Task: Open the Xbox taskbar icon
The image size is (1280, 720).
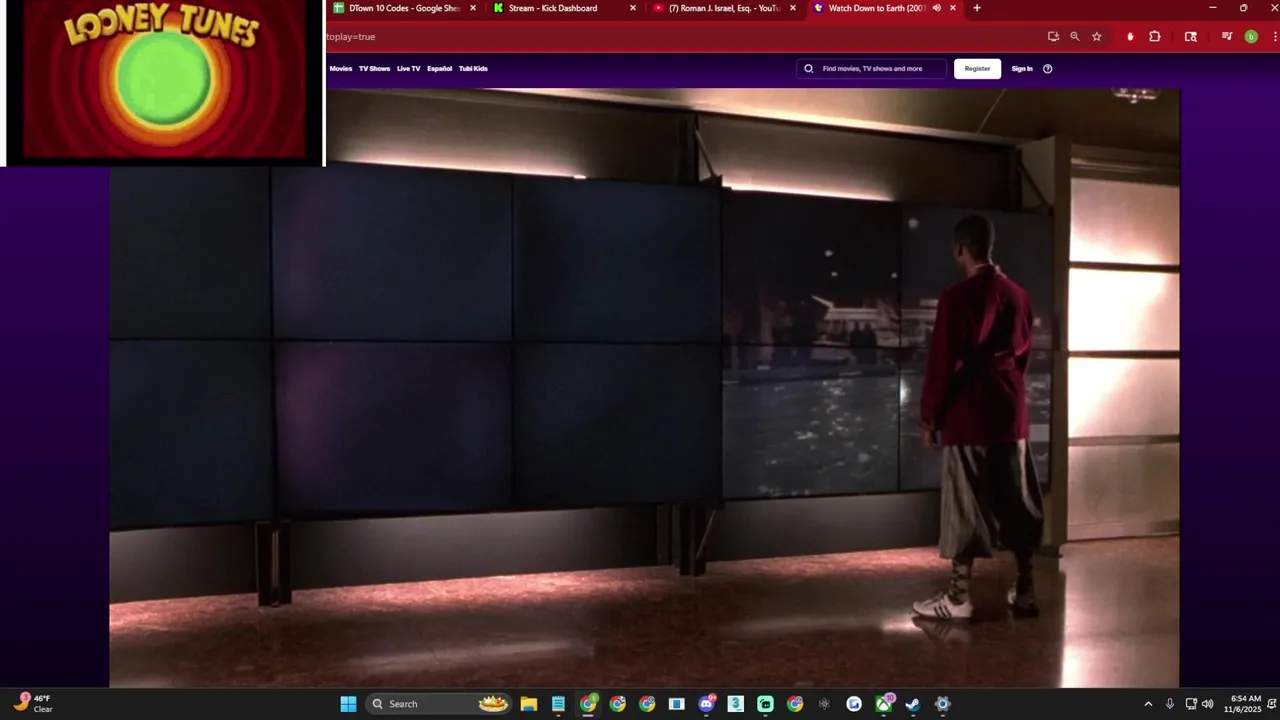Action: [x=884, y=704]
